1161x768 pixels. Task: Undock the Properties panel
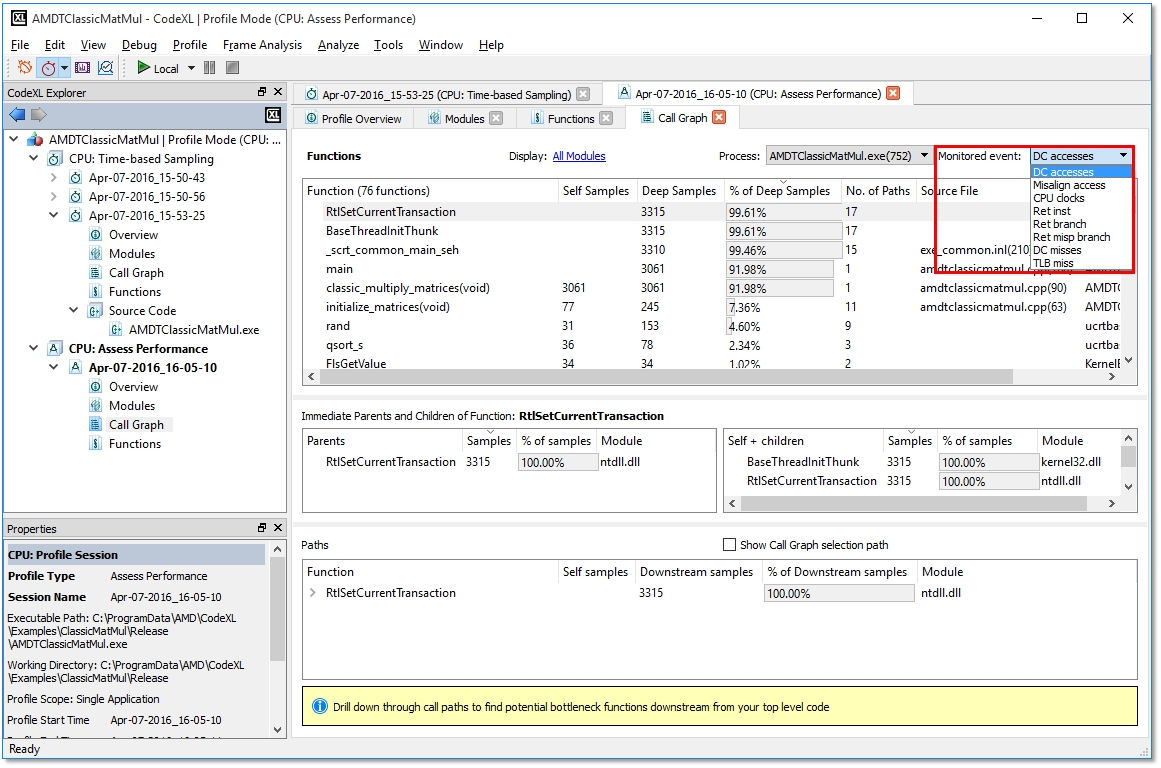[262, 528]
